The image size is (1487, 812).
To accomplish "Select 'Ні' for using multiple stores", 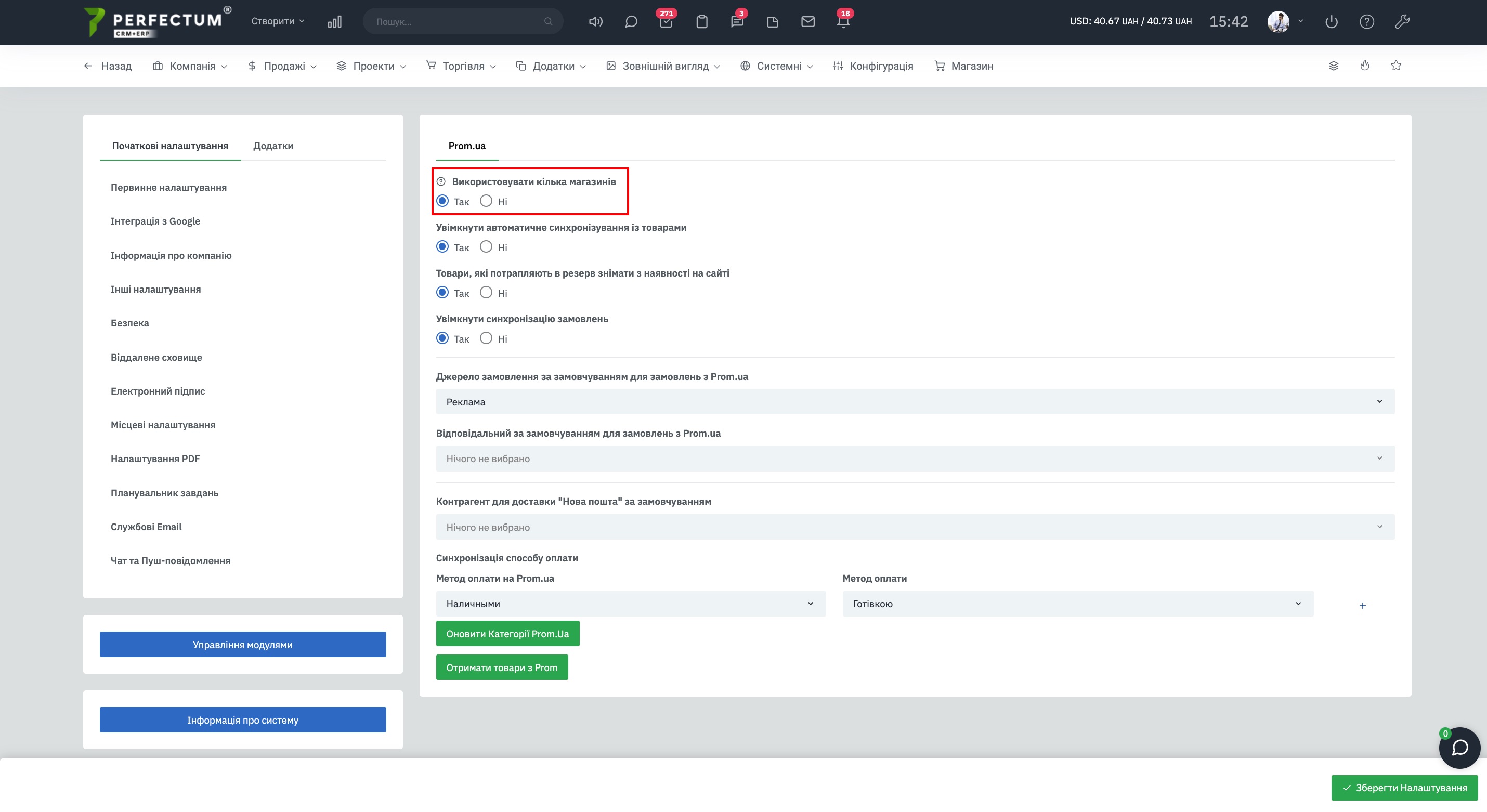I will coord(486,201).
